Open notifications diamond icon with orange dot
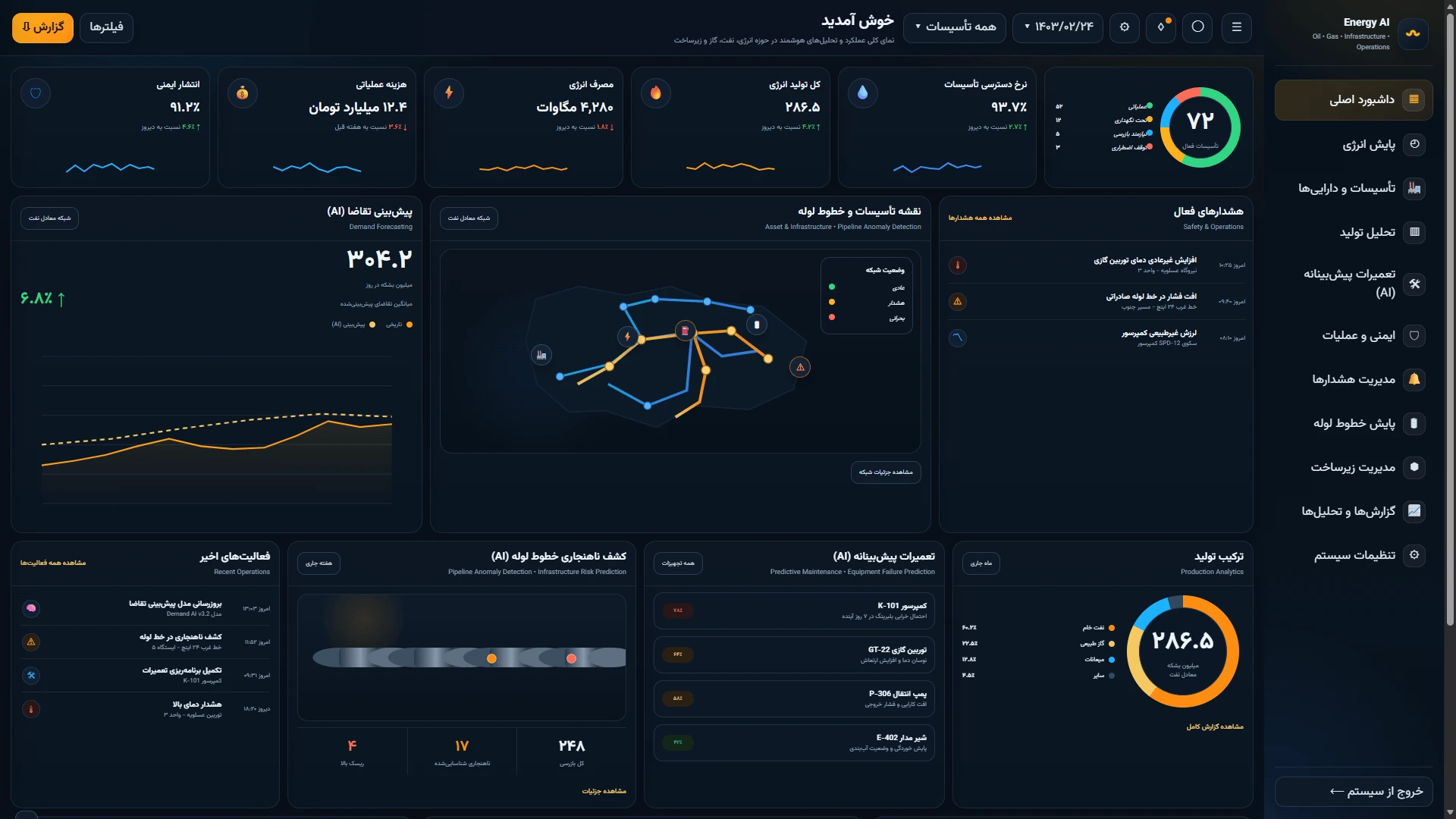Screen dimensions: 1456x819 pyautogui.click(x=1161, y=27)
